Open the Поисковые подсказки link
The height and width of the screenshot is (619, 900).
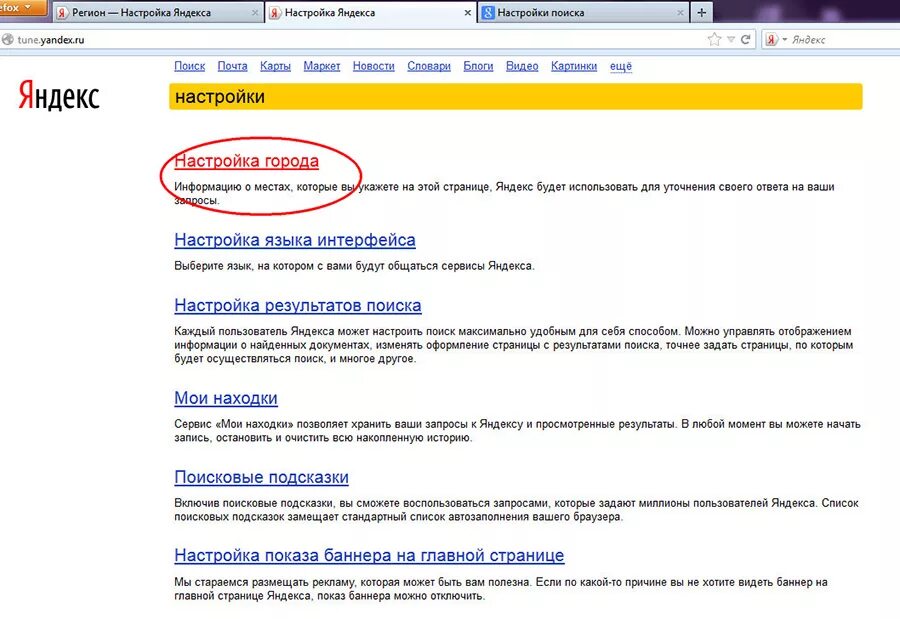coord(261,477)
